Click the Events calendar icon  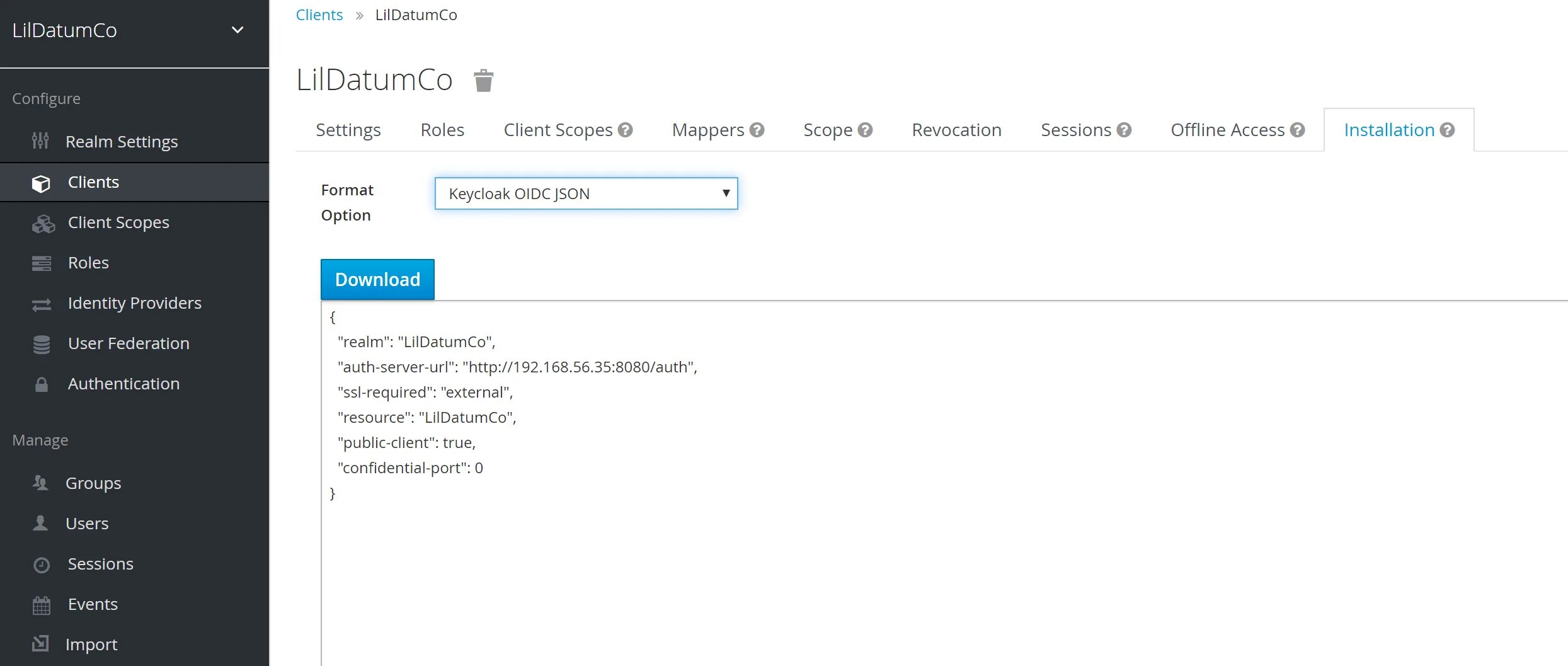(42, 606)
